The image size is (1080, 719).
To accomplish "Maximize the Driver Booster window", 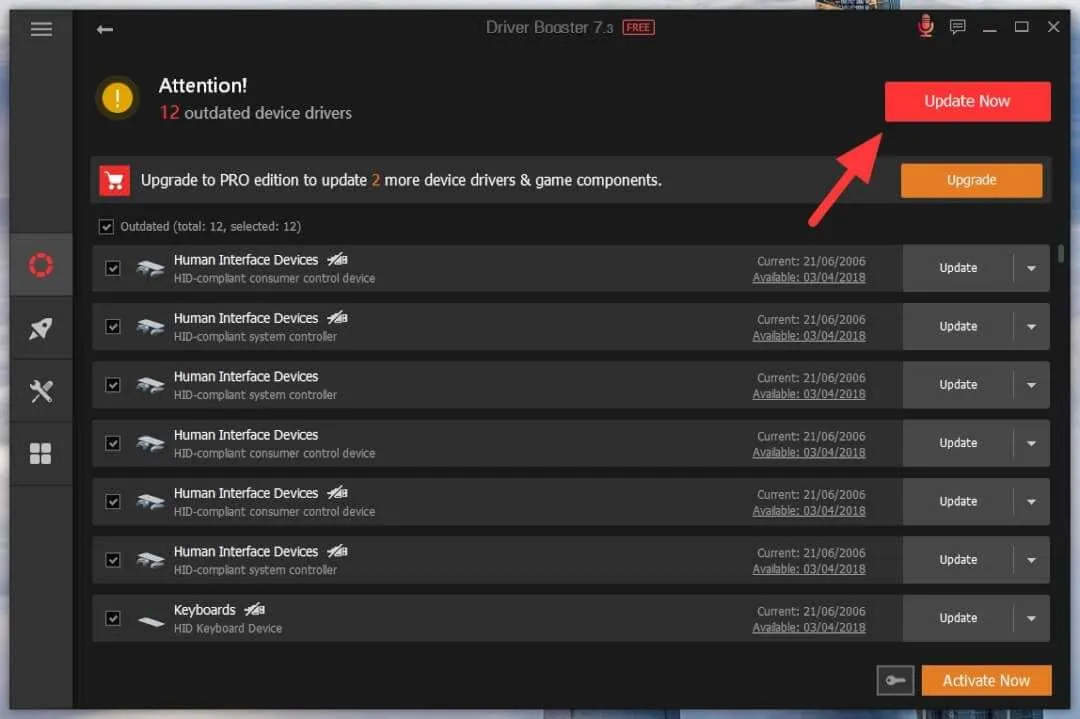I will (1021, 27).
